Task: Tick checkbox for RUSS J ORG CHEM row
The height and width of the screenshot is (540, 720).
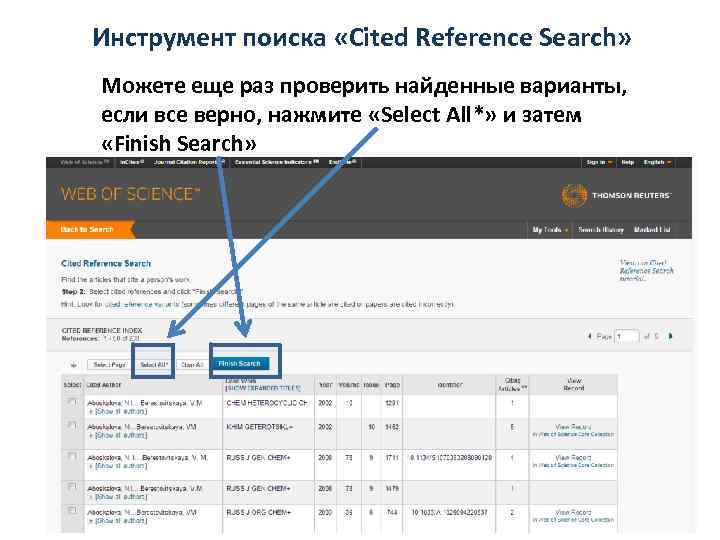Action: click(72, 511)
